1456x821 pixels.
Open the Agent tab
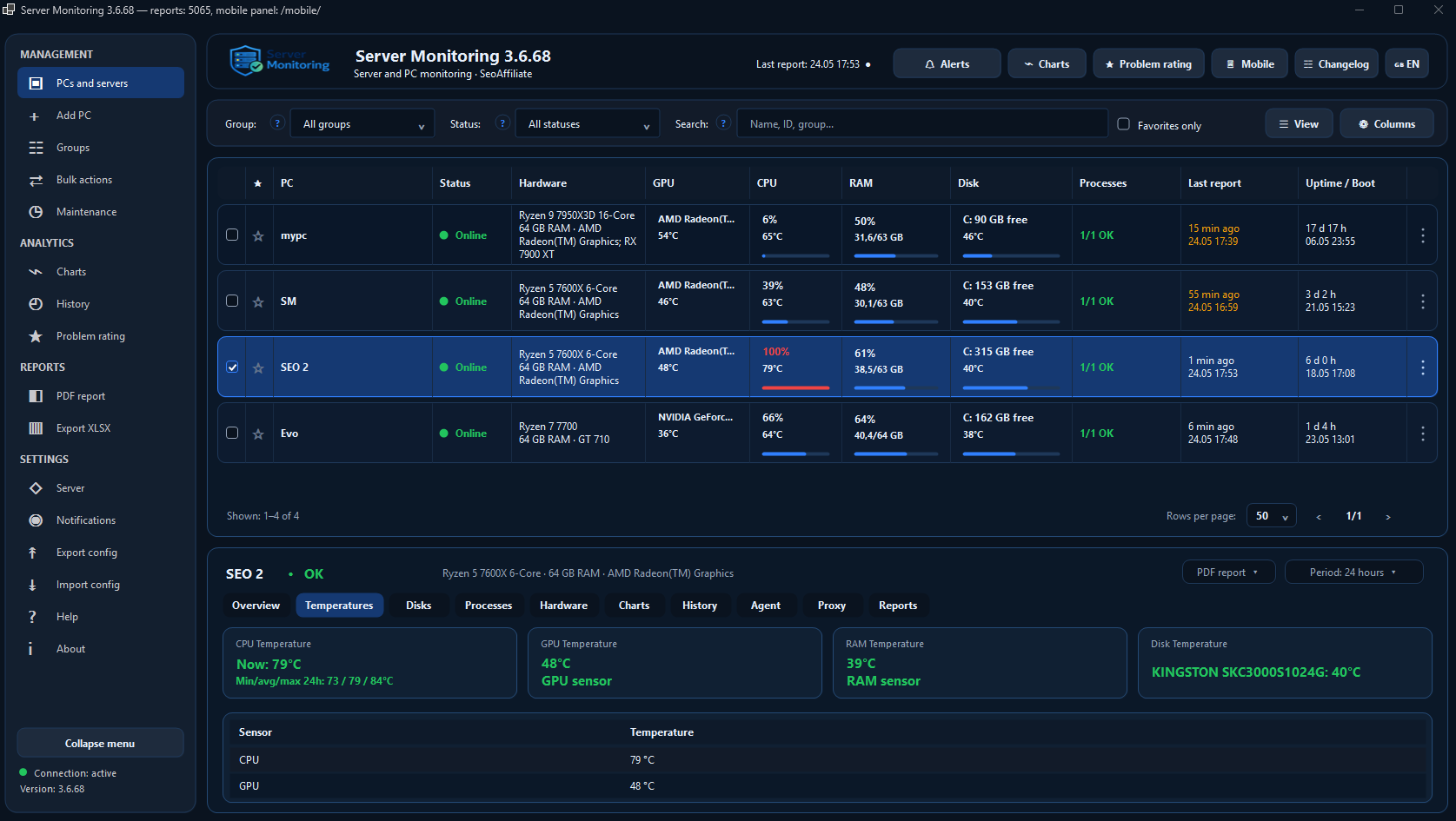[766, 606]
